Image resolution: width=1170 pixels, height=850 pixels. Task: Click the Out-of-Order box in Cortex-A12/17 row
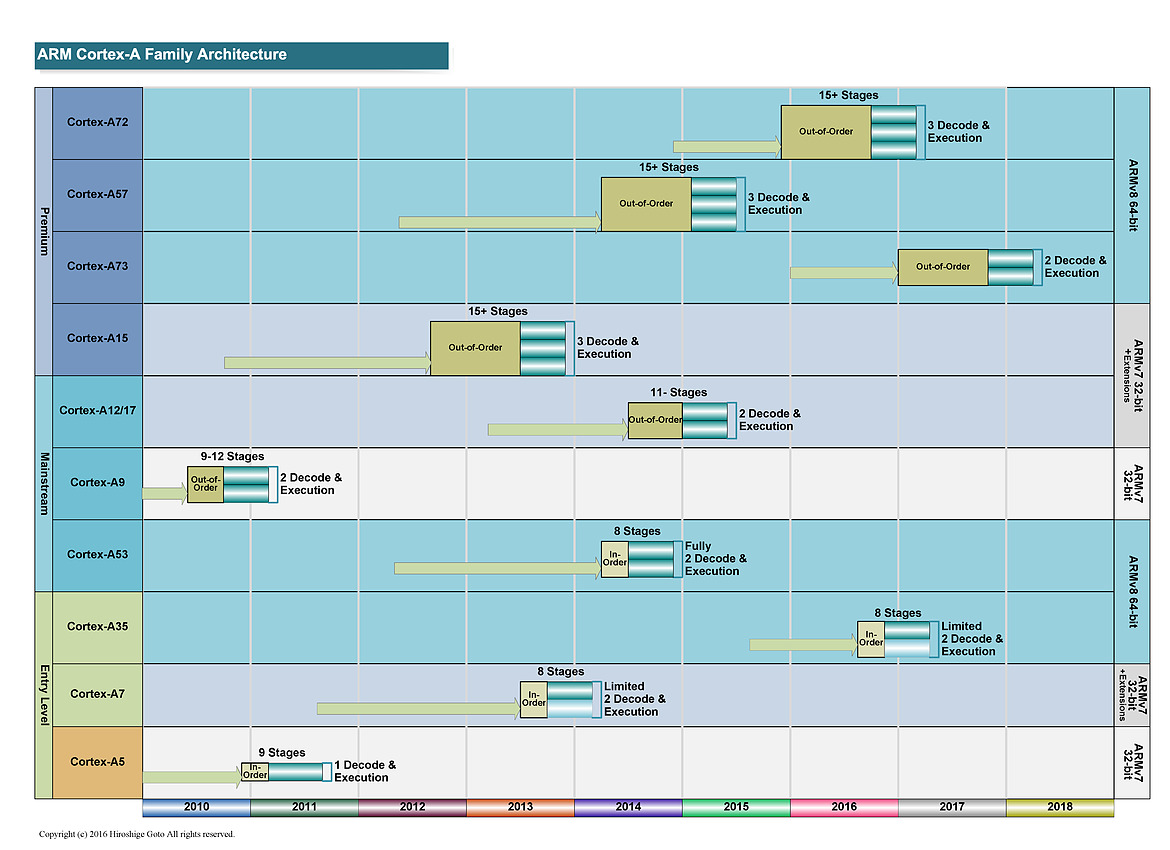(655, 420)
